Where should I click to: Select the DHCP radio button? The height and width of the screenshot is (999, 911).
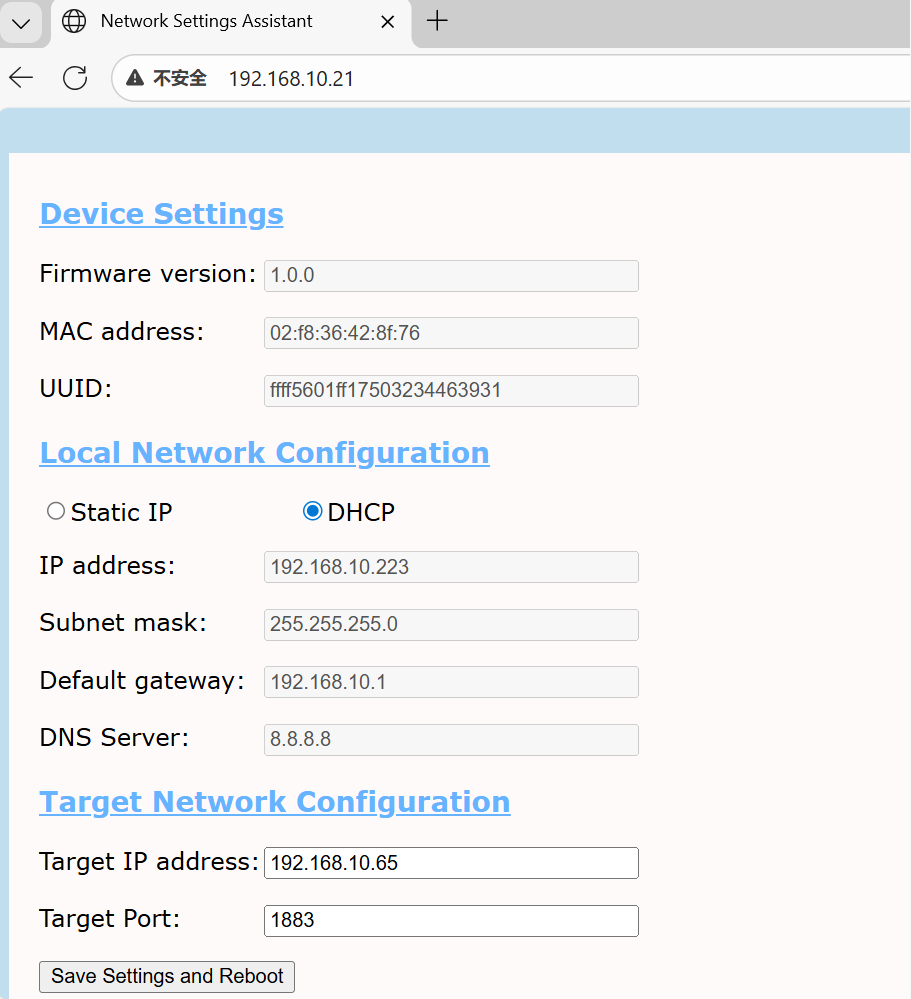312,510
